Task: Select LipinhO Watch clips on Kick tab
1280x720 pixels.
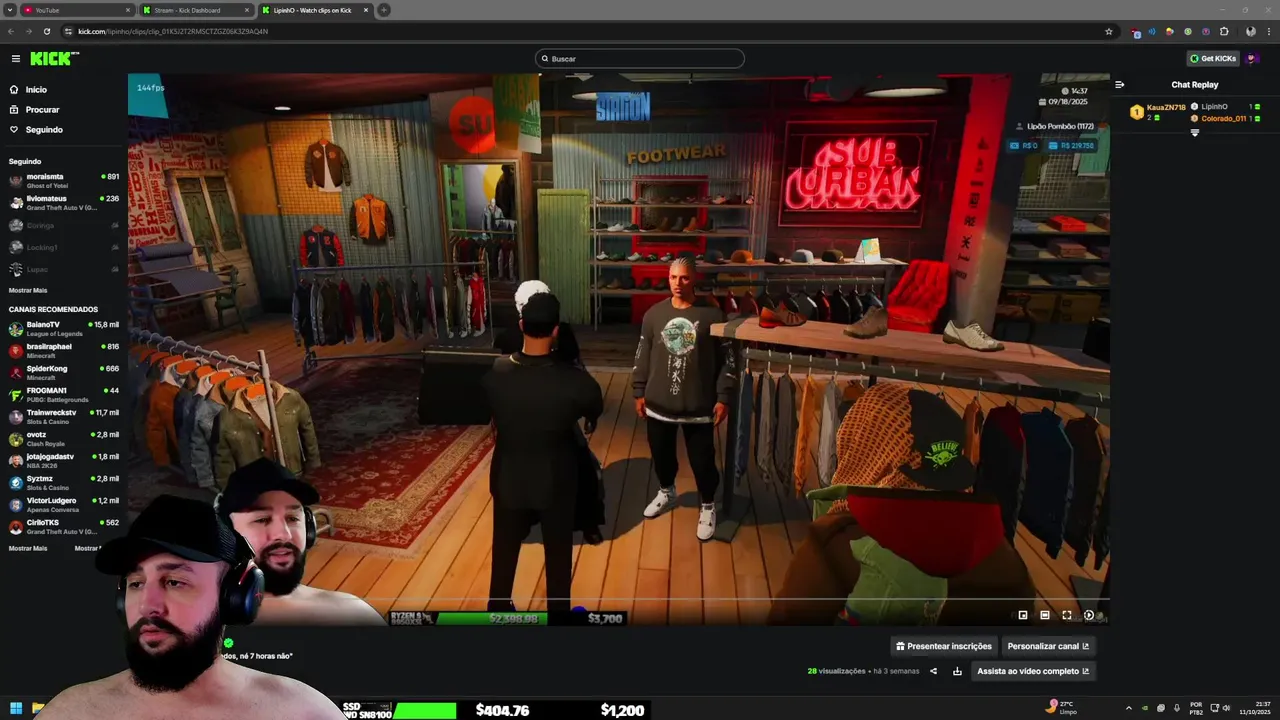Action: coord(314,10)
